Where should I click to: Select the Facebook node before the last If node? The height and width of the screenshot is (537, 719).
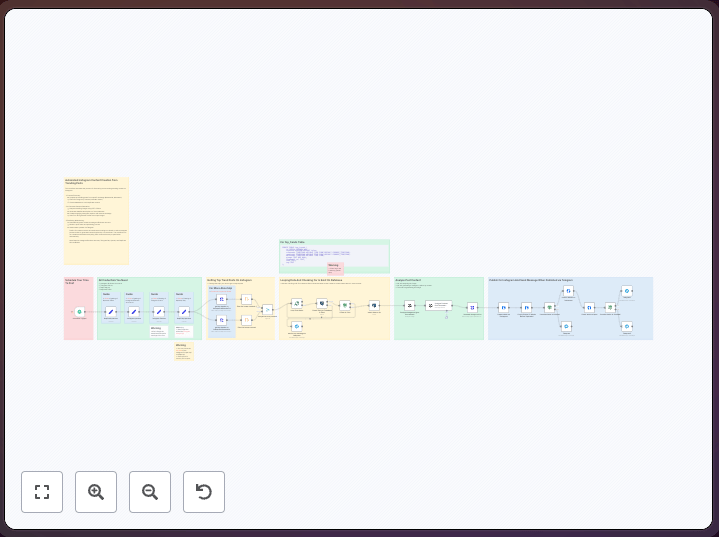[589, 308]
